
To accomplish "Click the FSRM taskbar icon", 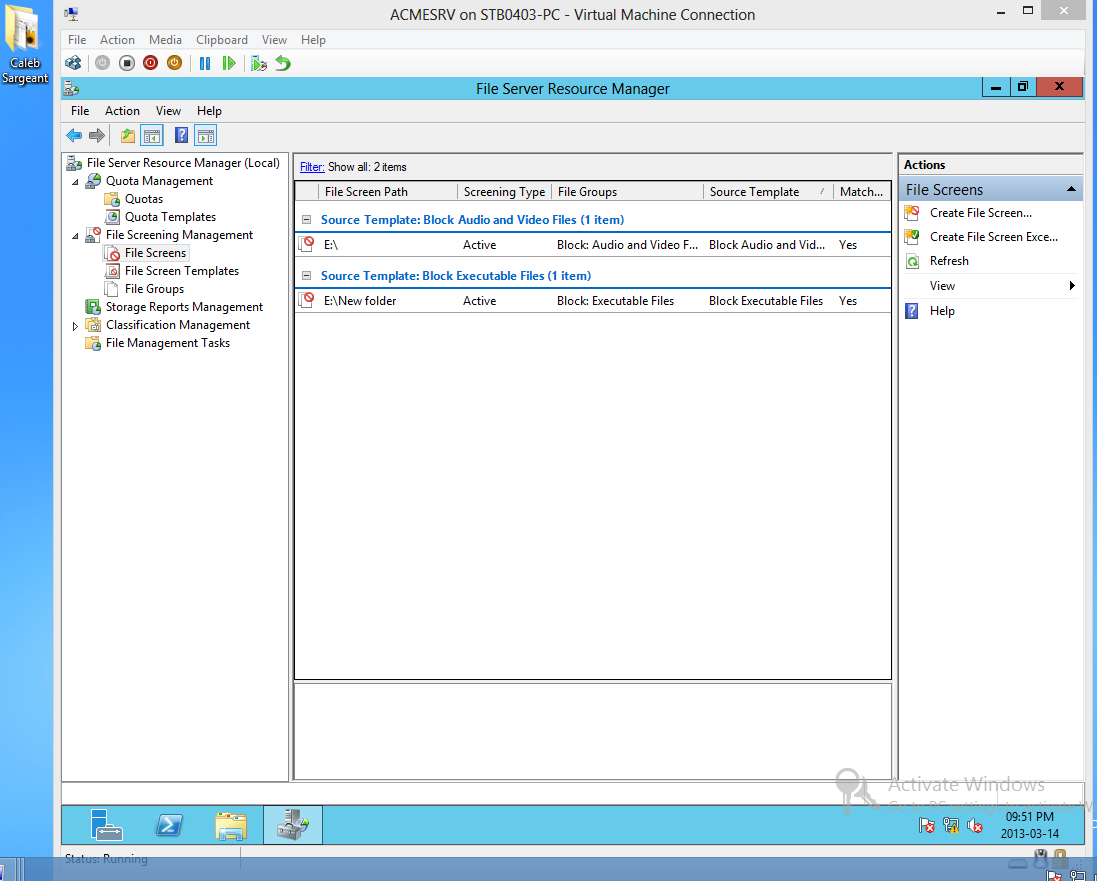I will [x=292, y=824].
